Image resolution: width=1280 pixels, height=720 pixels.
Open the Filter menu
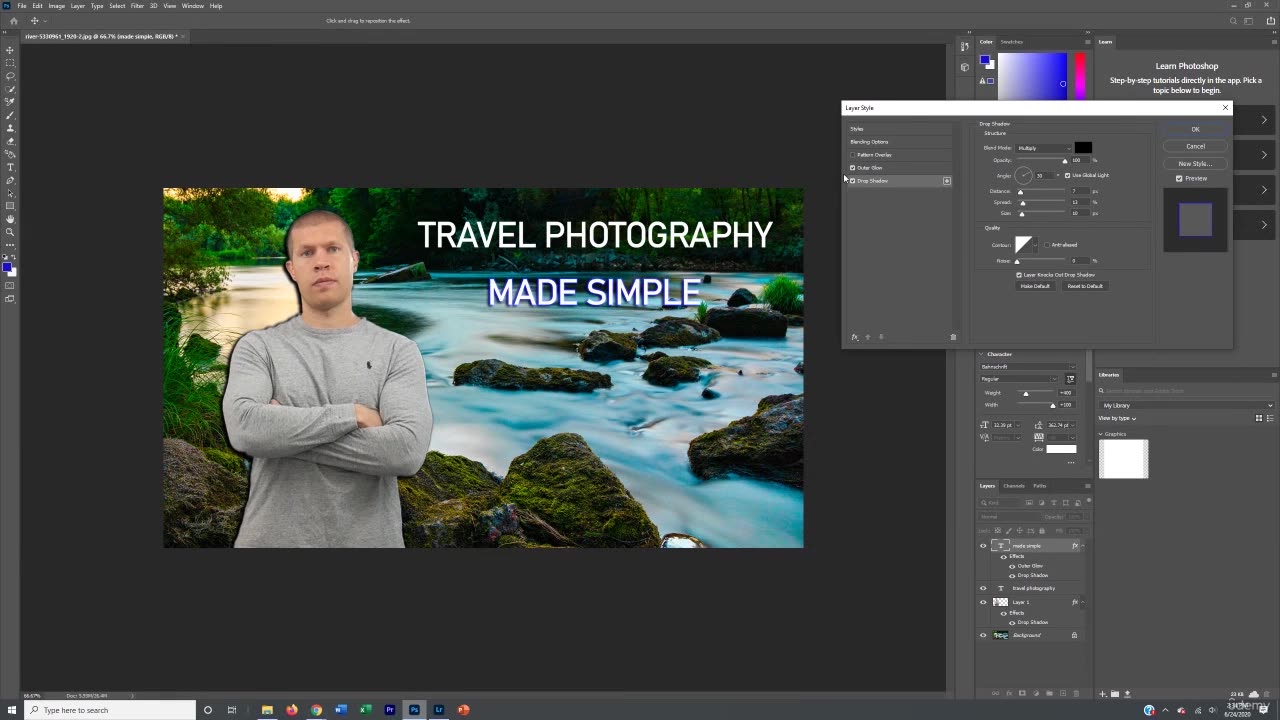tap(137, 6)
